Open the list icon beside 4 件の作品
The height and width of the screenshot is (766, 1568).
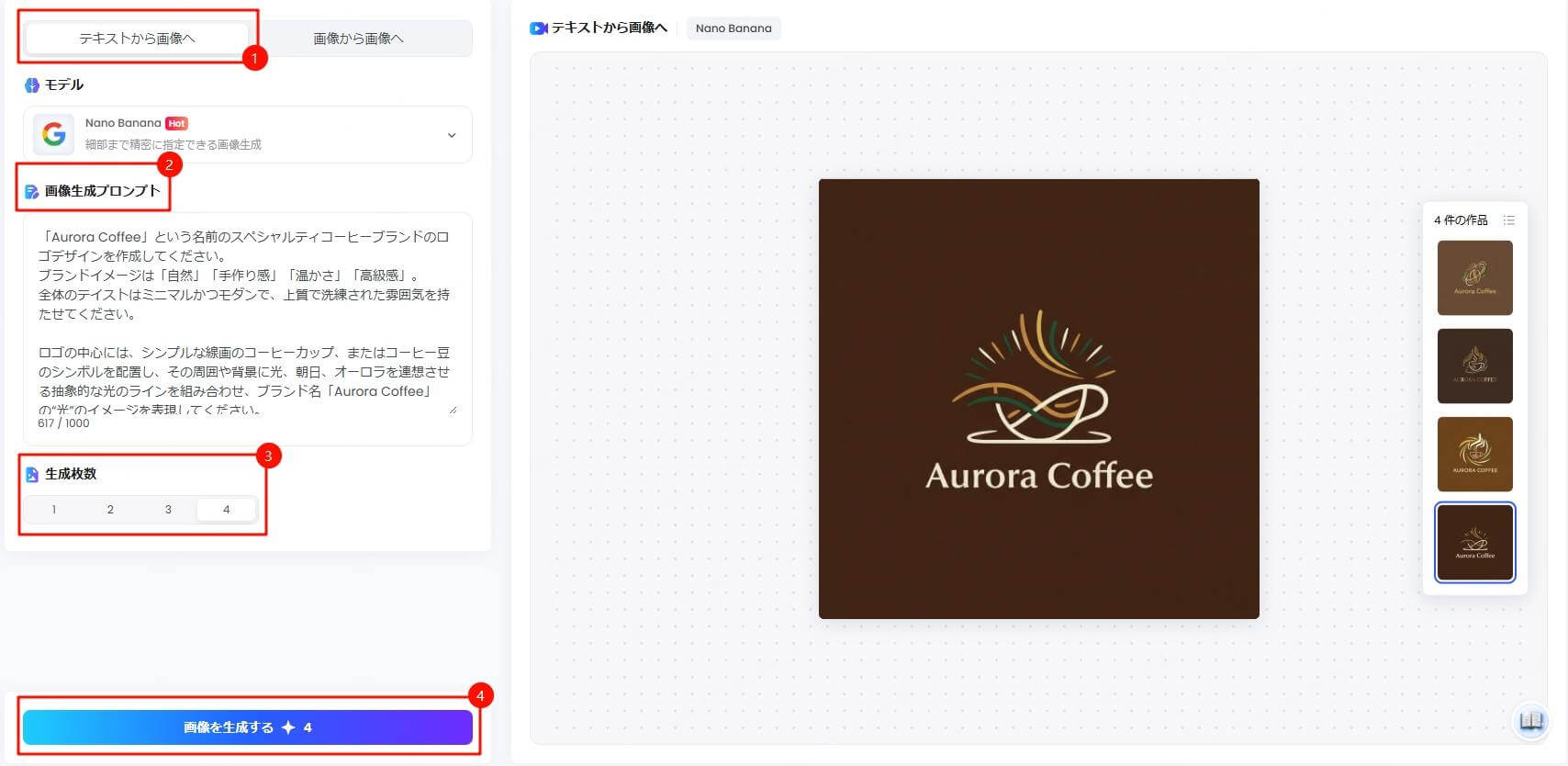pyautogui.click(x=1509, y=220)
